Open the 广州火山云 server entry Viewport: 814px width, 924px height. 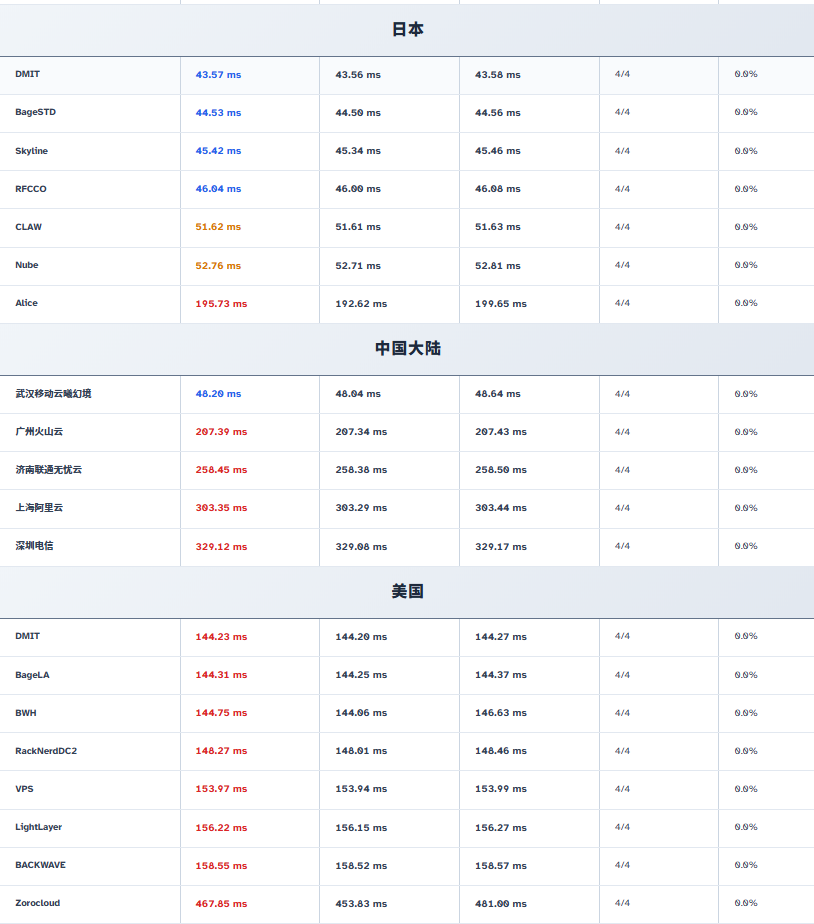click(39, 432)
